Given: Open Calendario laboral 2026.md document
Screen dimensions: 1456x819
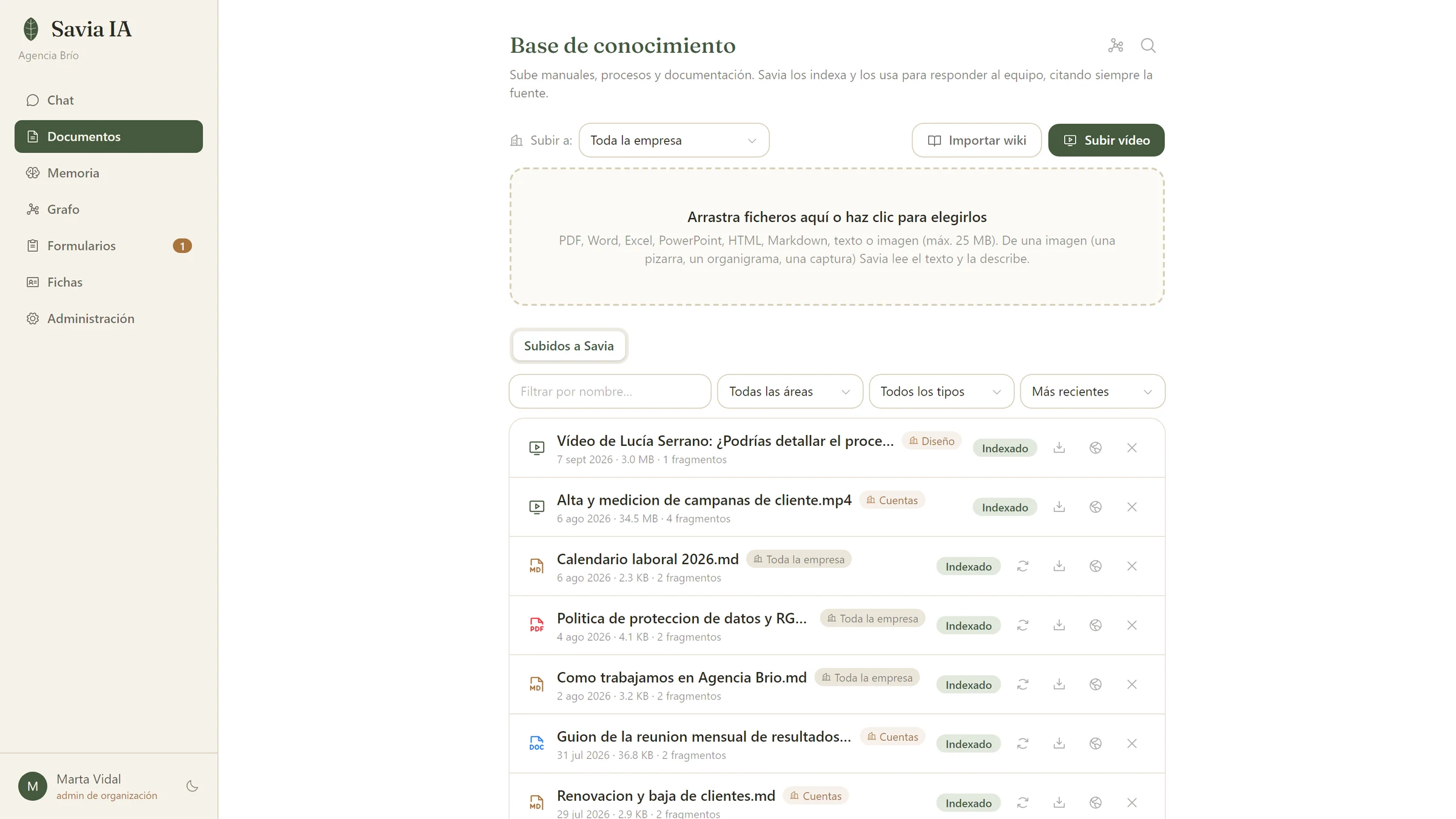Looking at the screenshot, I should pos(648,559).
